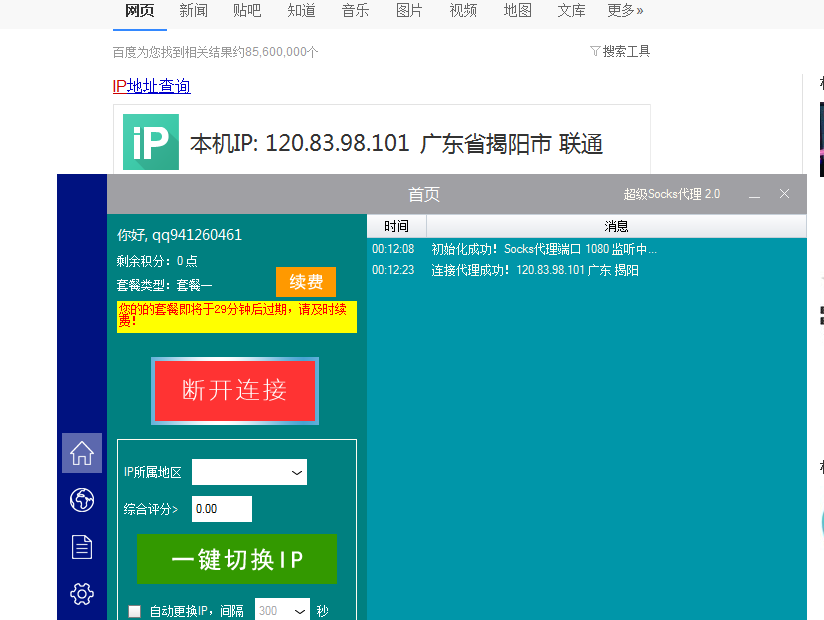
Task: Close the 超级Socks代理 window
Action: click(785, 194)
